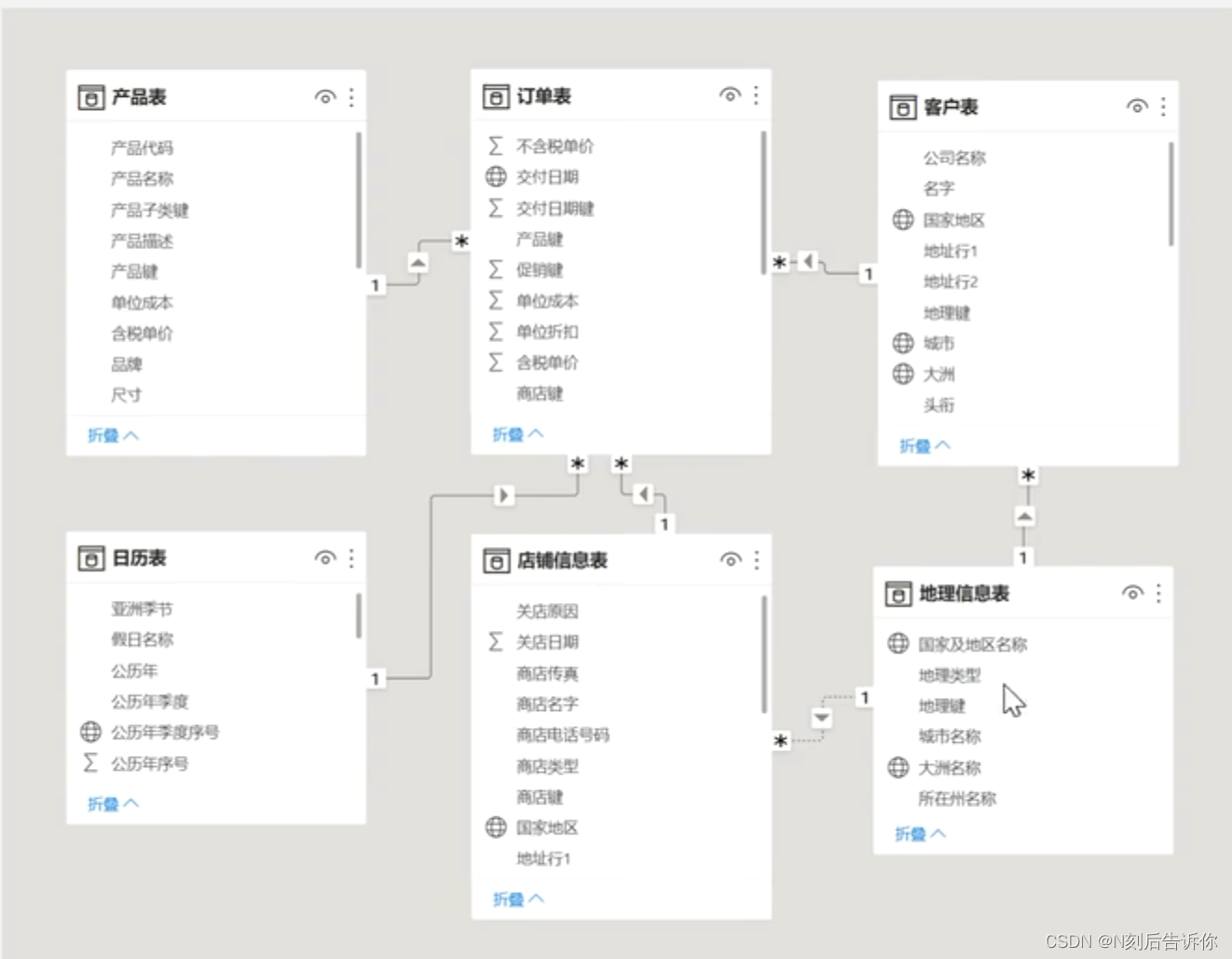Click filter direction arrow between 订单表 and 客户表
1232x959 pixels.
click(x=808, y=262)
